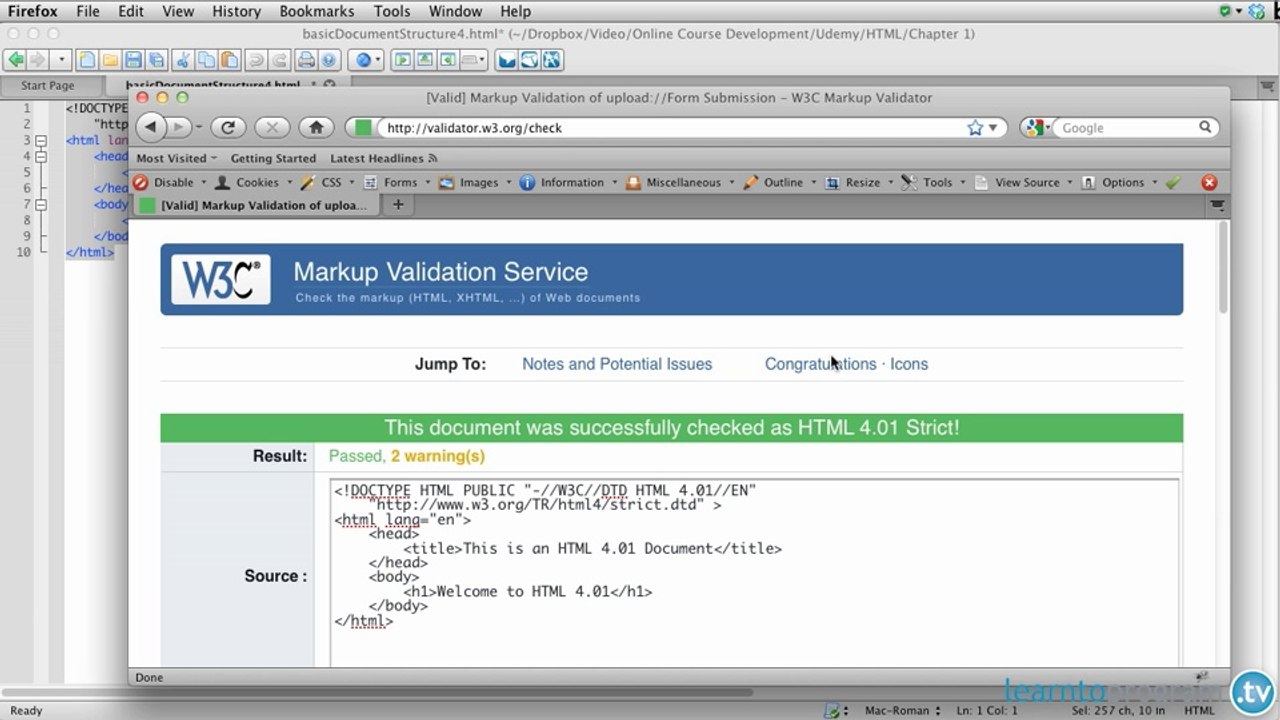
Task: Jump to Notes and Potential Issues
Action: point(617,364)
